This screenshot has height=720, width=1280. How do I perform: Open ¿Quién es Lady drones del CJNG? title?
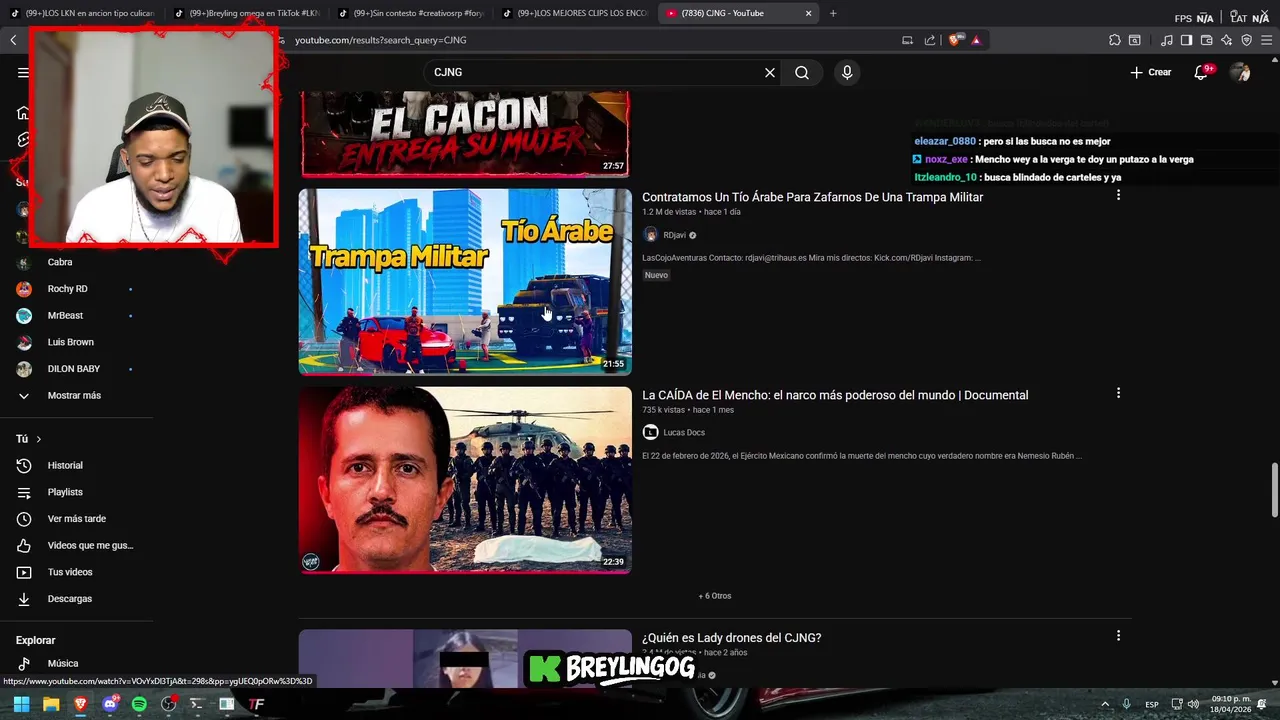pyautogui.click(x=731, y=638)
